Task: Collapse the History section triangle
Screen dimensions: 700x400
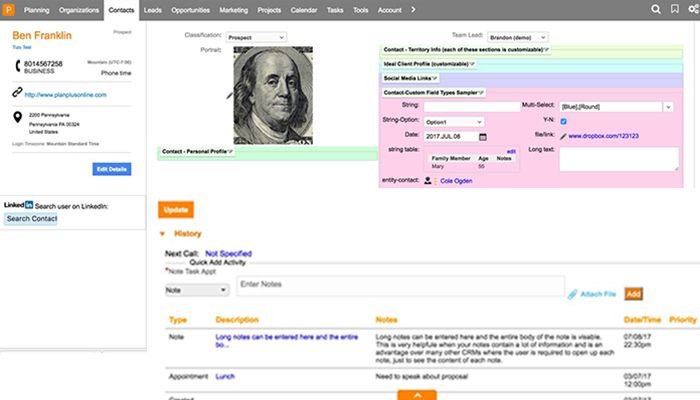Action: (x=162, y=233)
